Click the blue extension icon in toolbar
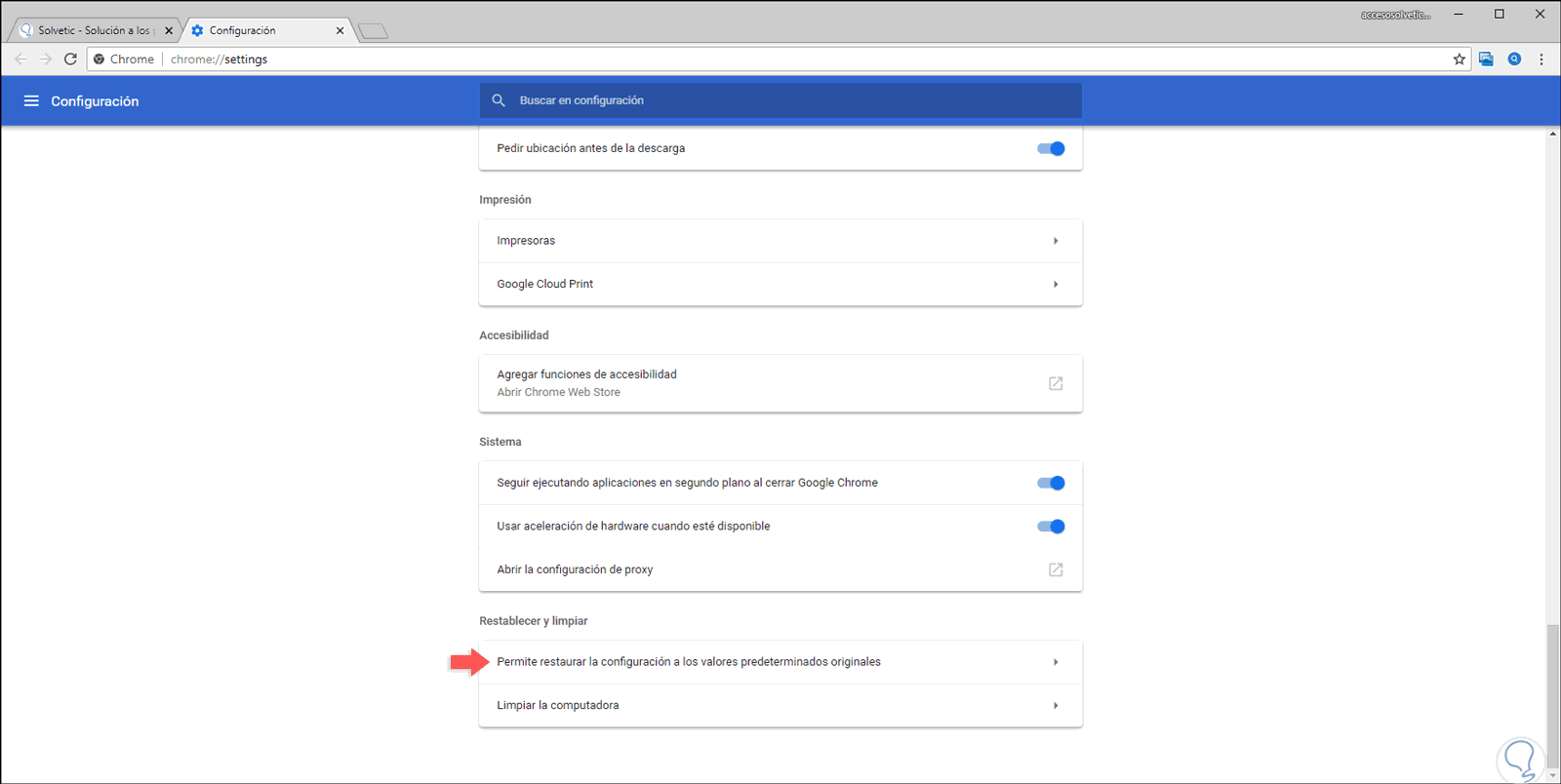Screen dimensions: 1561x784 tap(1486, 59)
